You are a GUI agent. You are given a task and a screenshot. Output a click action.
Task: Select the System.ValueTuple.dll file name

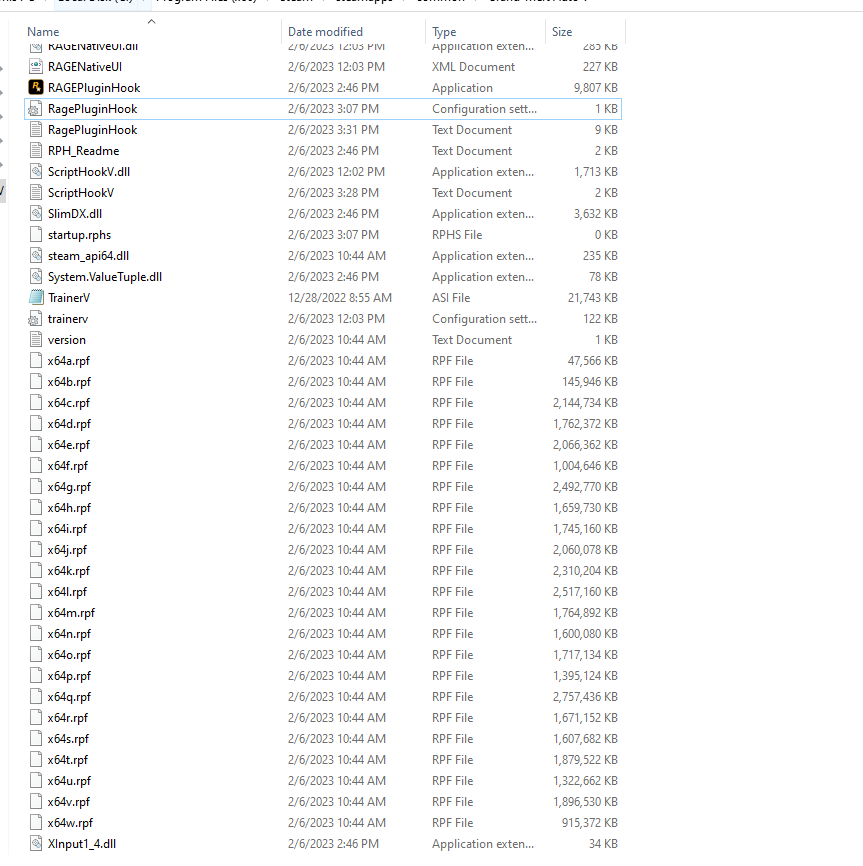(x=105, y=277)
